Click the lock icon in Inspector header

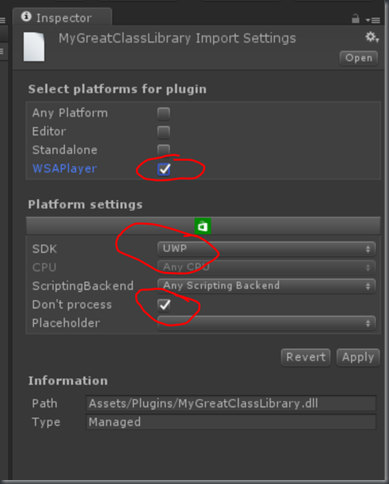click(356, 19)
